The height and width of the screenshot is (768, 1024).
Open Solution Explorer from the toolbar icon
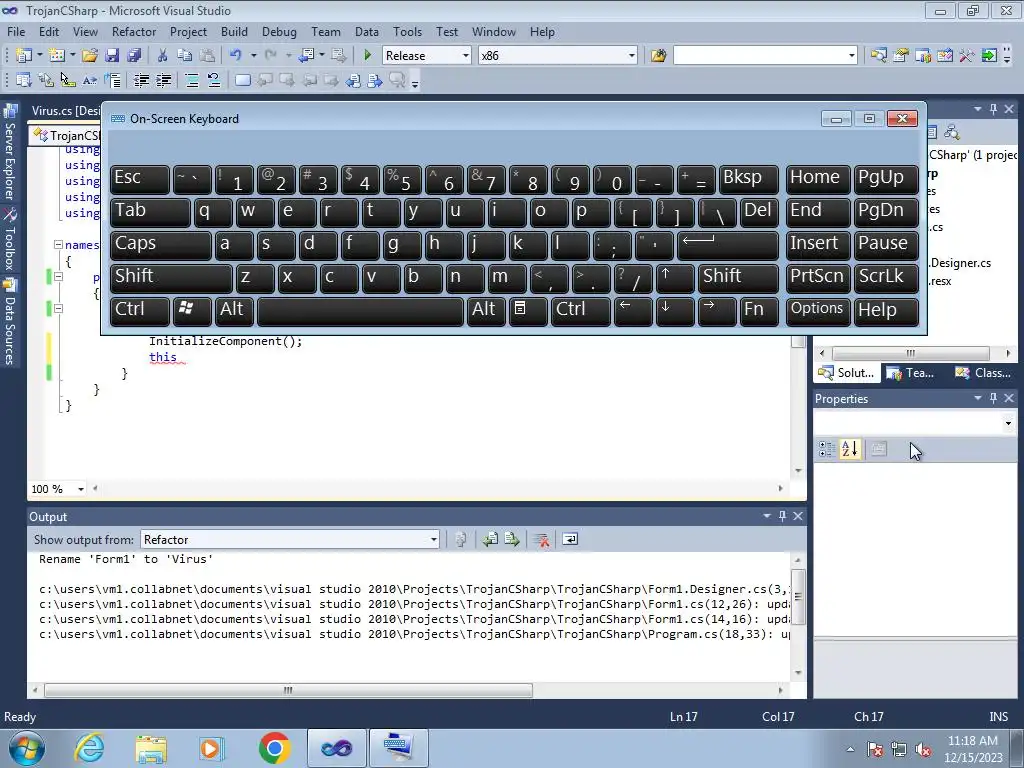(879, 56)
